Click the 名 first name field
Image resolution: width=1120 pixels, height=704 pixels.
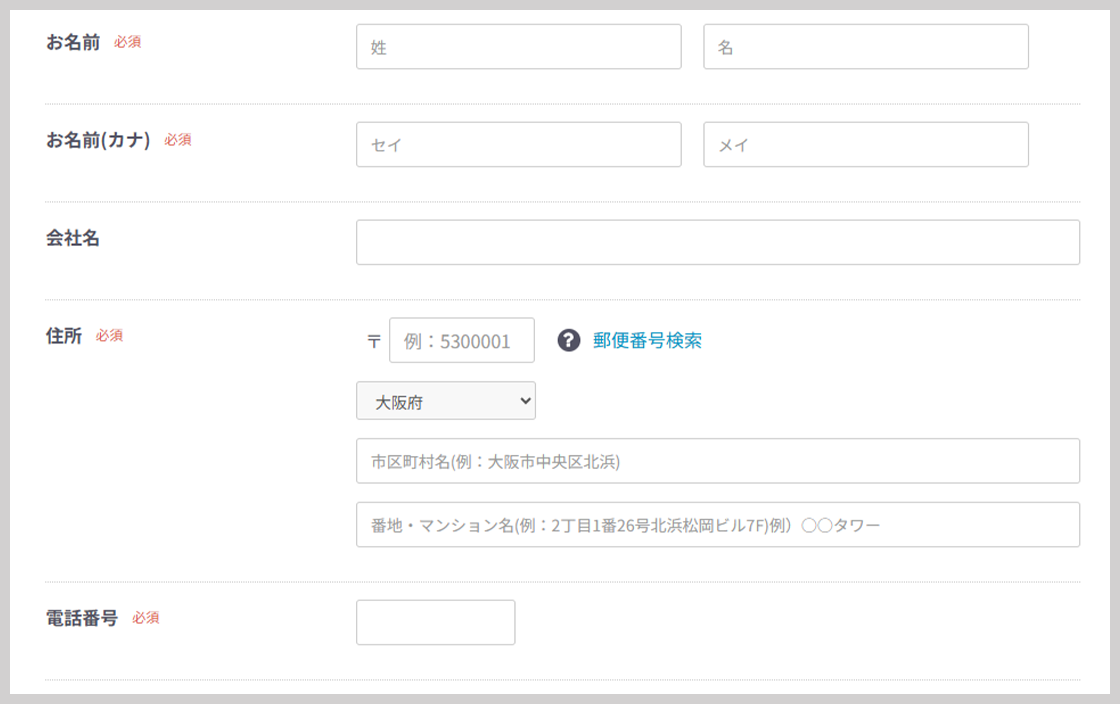click(865, 47)
